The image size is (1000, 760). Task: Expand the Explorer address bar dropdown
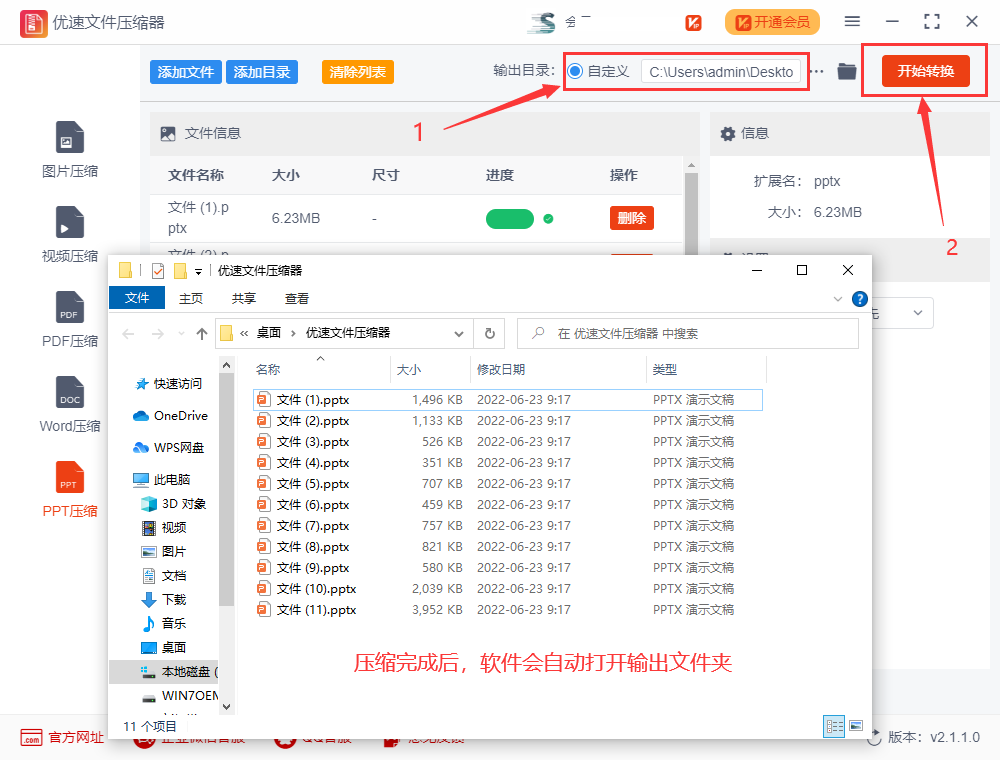click(459, 334)
